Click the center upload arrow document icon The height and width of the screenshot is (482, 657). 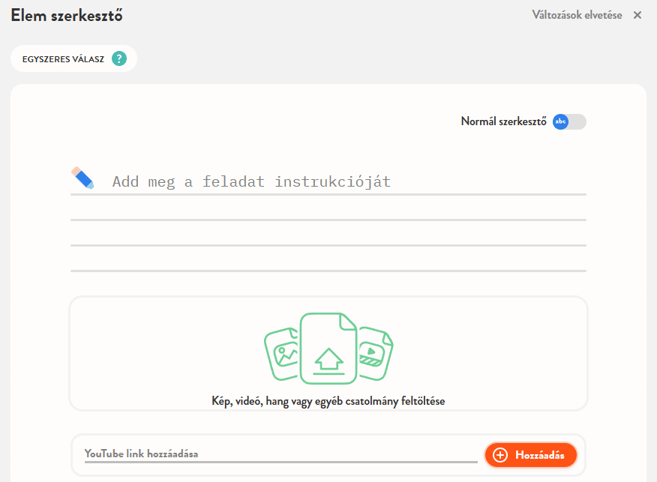point(328,349)
